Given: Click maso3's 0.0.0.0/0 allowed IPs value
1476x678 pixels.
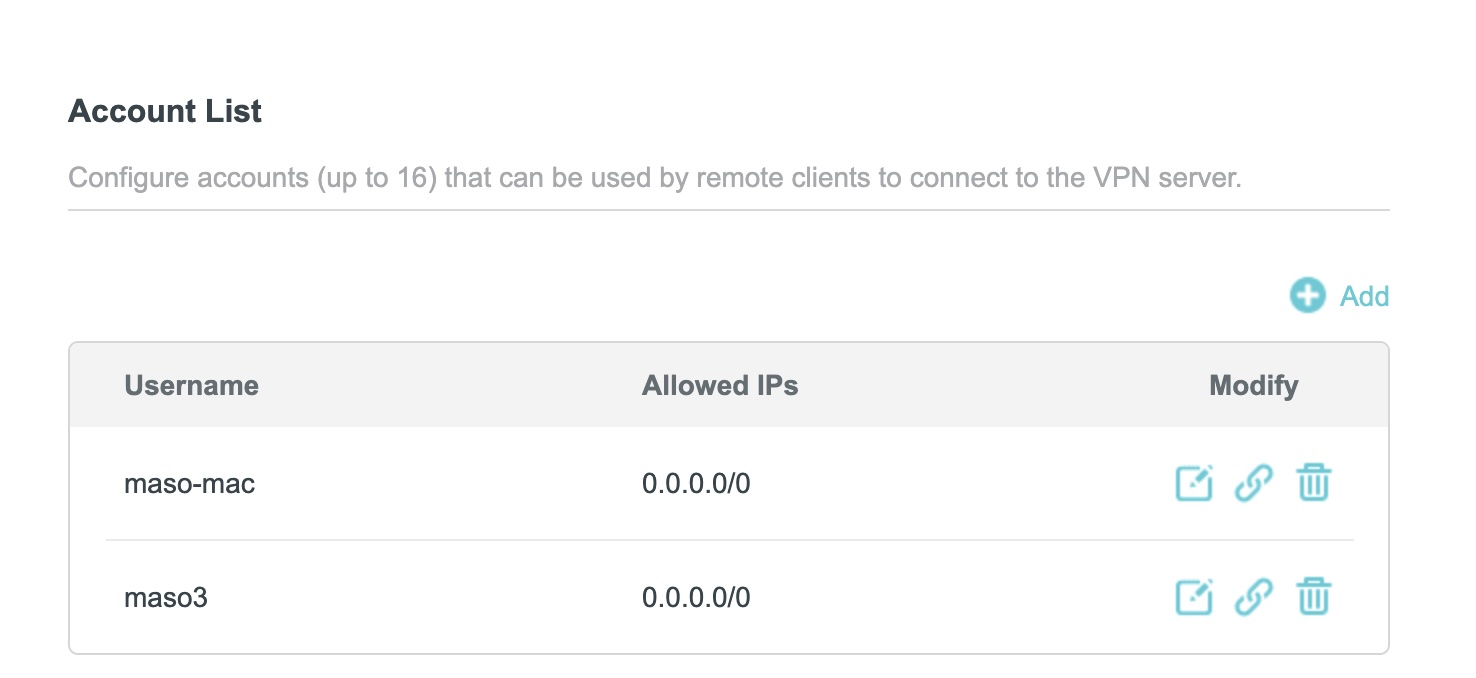Looking at the screenshot, I should coord(696,599).
